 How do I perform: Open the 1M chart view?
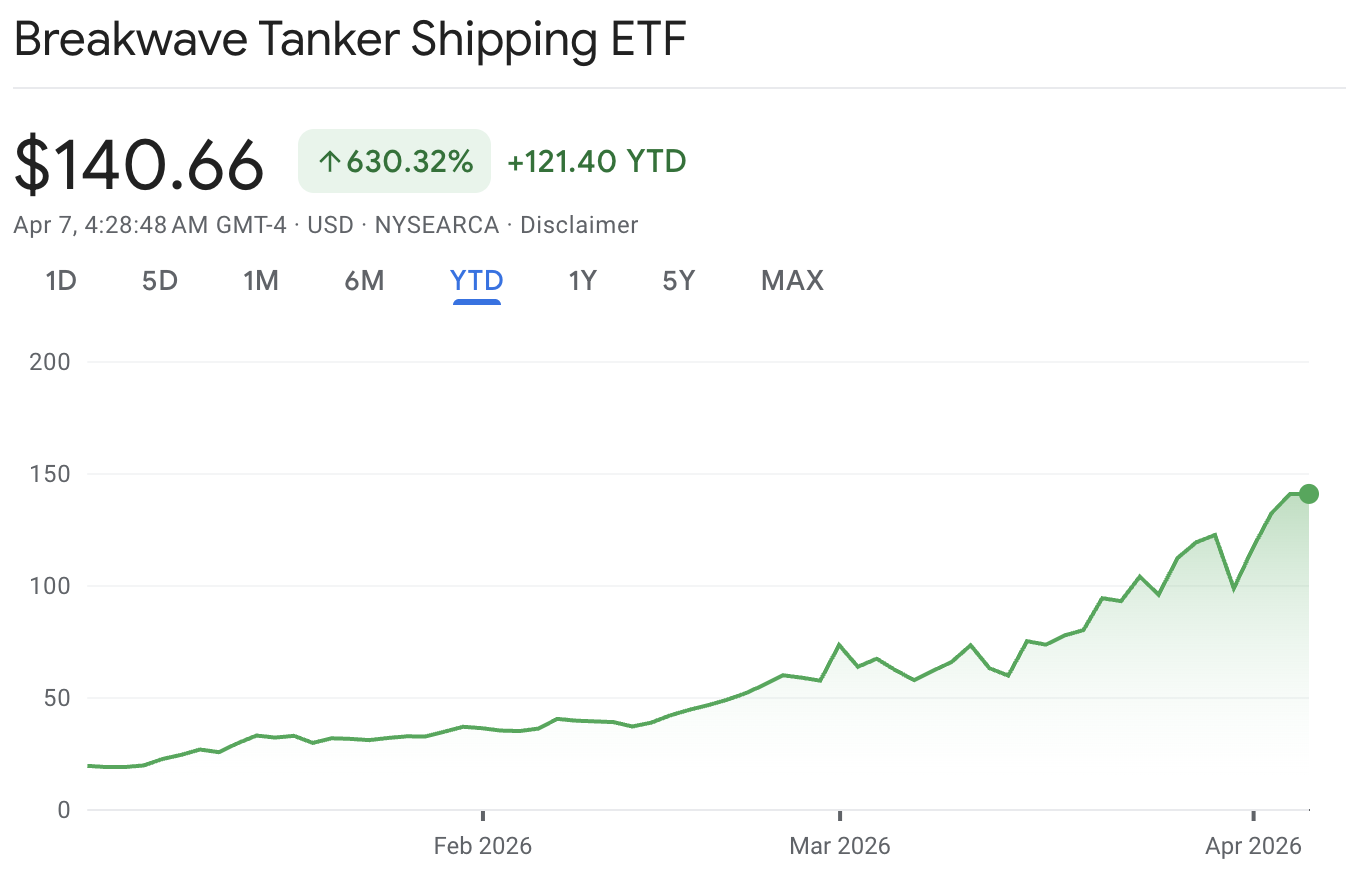click(261, 281)
